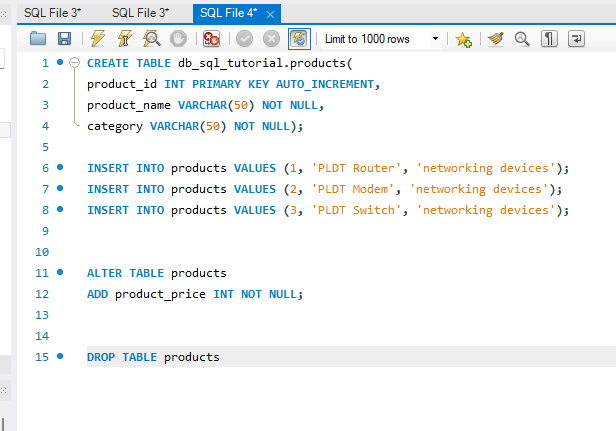This screenshot has width=616, height=431.
Task: Click the 'PLDT Router' string
Action: tap(356, 168)
